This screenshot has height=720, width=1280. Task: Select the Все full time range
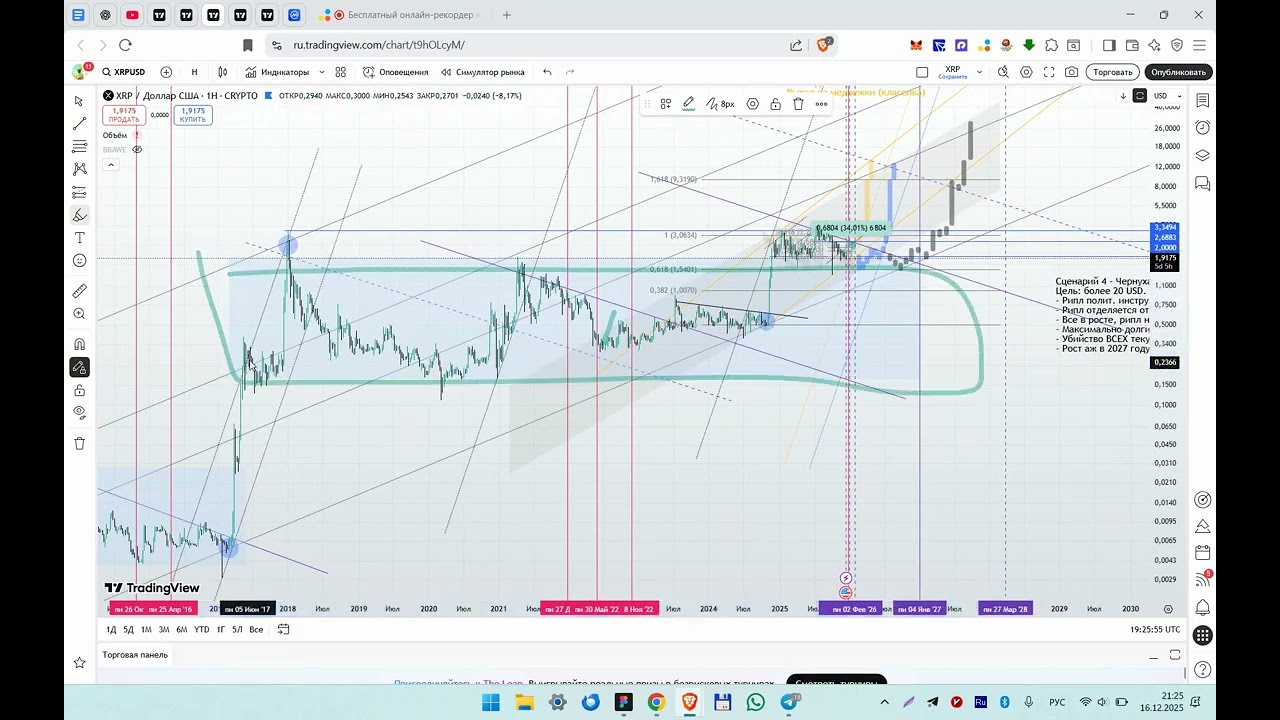256,629
